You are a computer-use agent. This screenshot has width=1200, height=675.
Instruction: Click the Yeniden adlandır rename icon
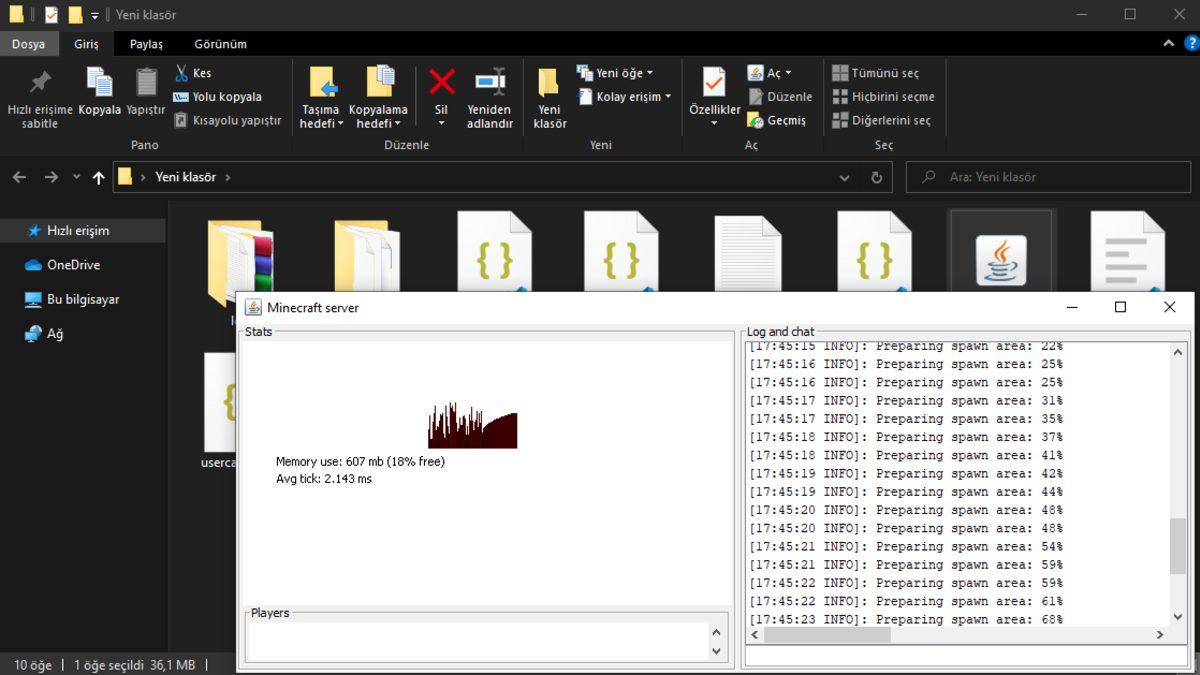[489, 82]
